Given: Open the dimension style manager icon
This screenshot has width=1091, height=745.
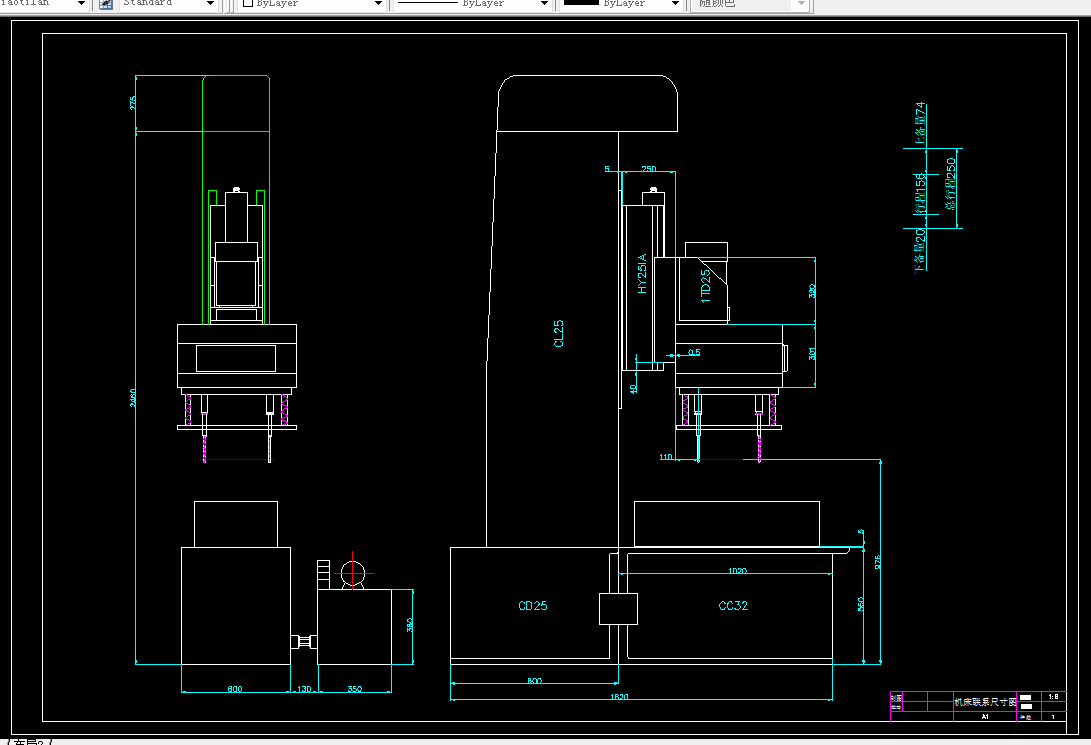Looking at the screenshot, I should tap(106, 3).
